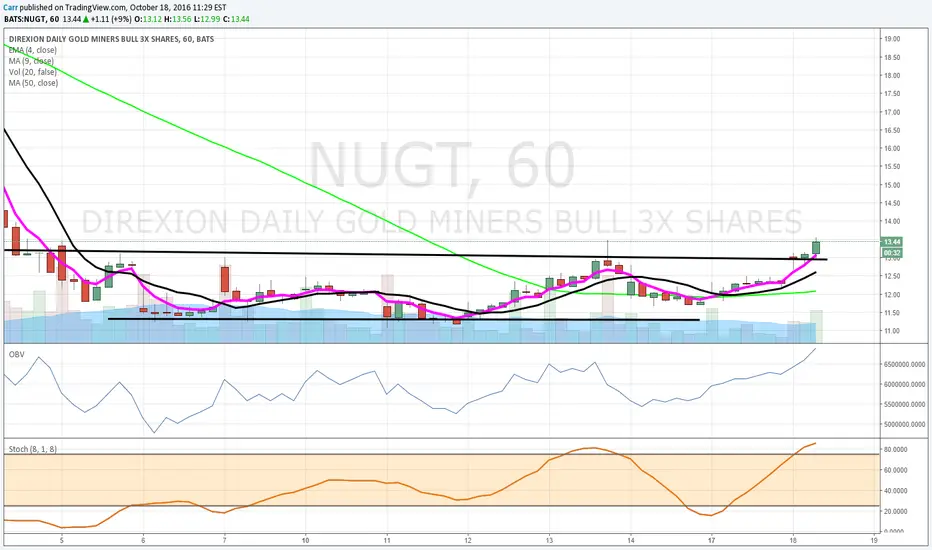Click date label 10 on time axis
932x550 pixels.
[x=306, y=540]
